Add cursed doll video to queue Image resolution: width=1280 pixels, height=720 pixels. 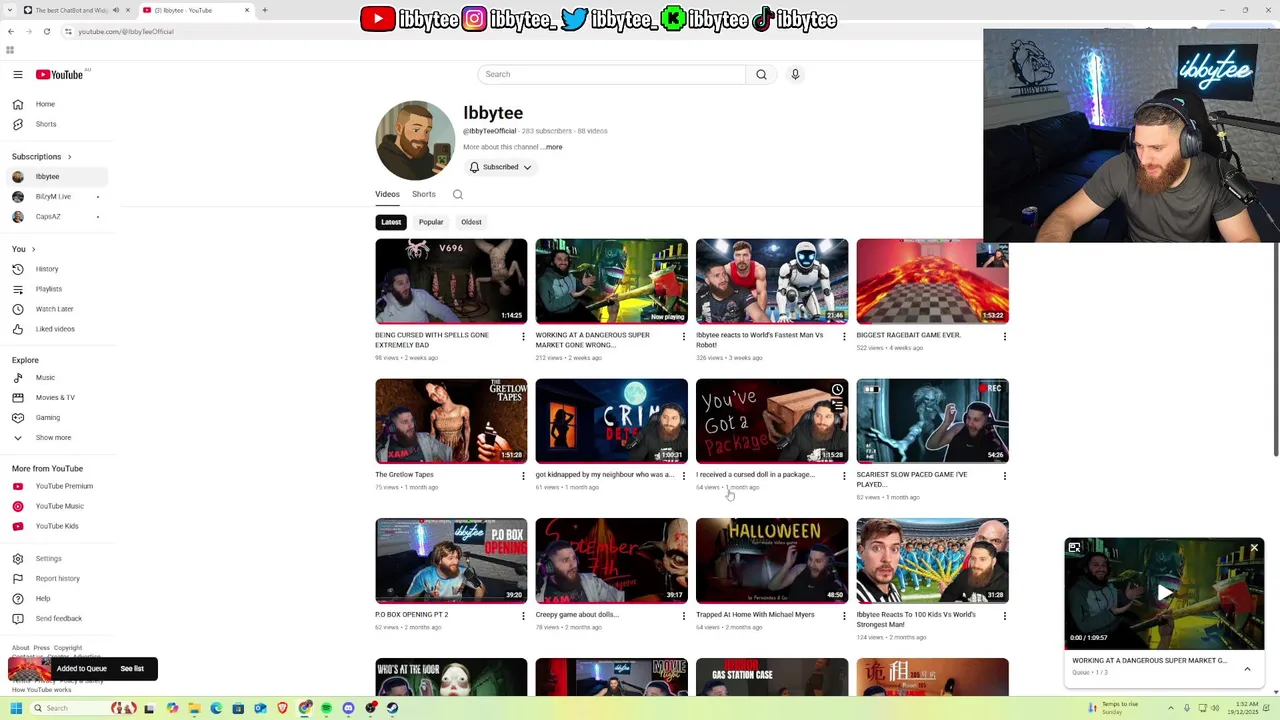tap(837, 406)
